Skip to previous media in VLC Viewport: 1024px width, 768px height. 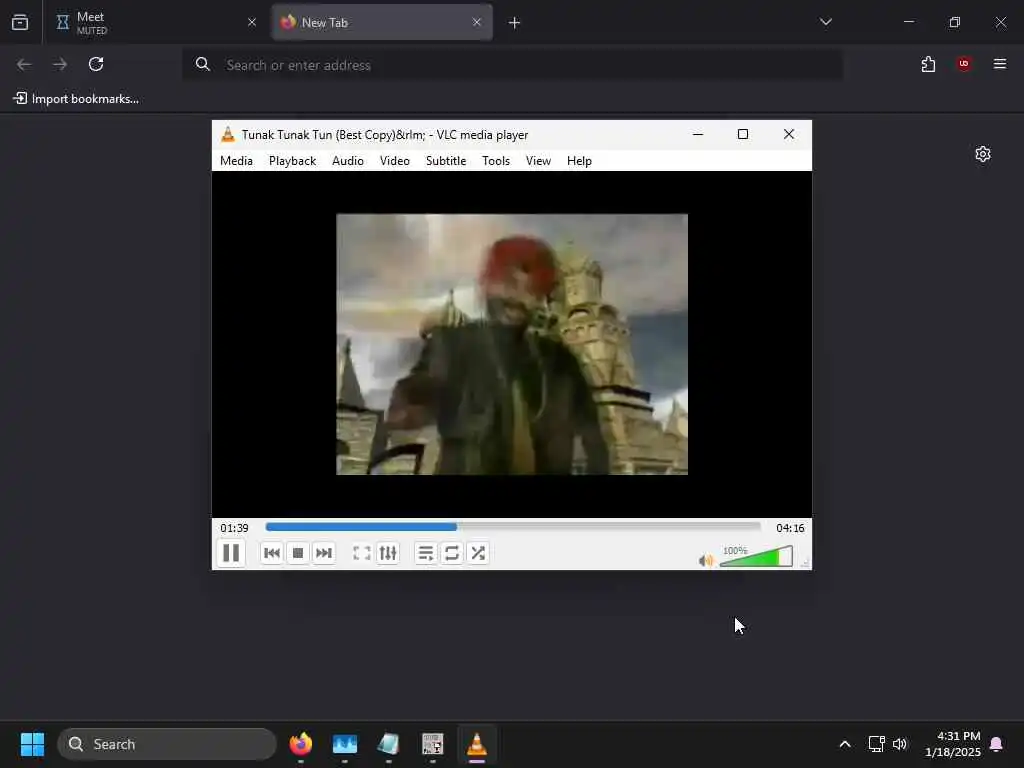[x=272, y=553]
